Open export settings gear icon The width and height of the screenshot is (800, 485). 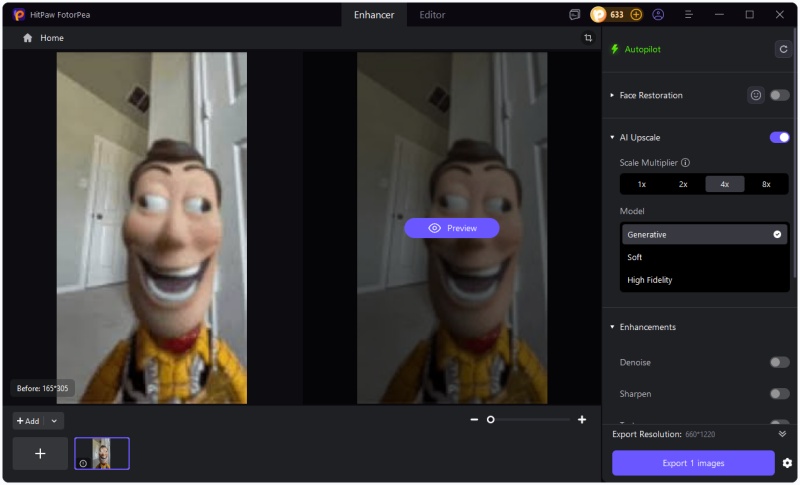787,463
